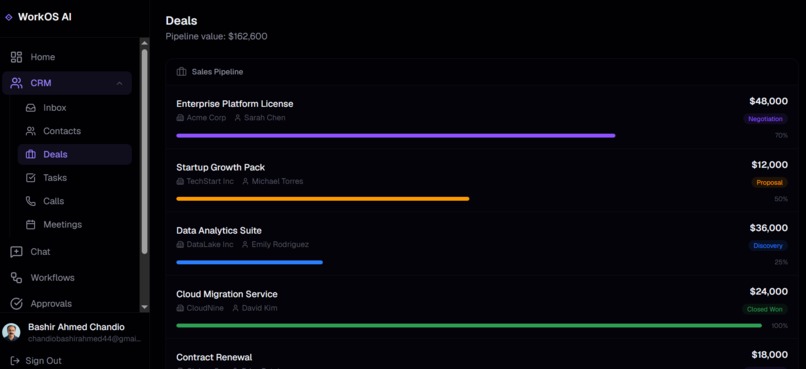Click the person icon next to Michael Torres
This screenshot has width=806, height=369.
tap(245, 181)
